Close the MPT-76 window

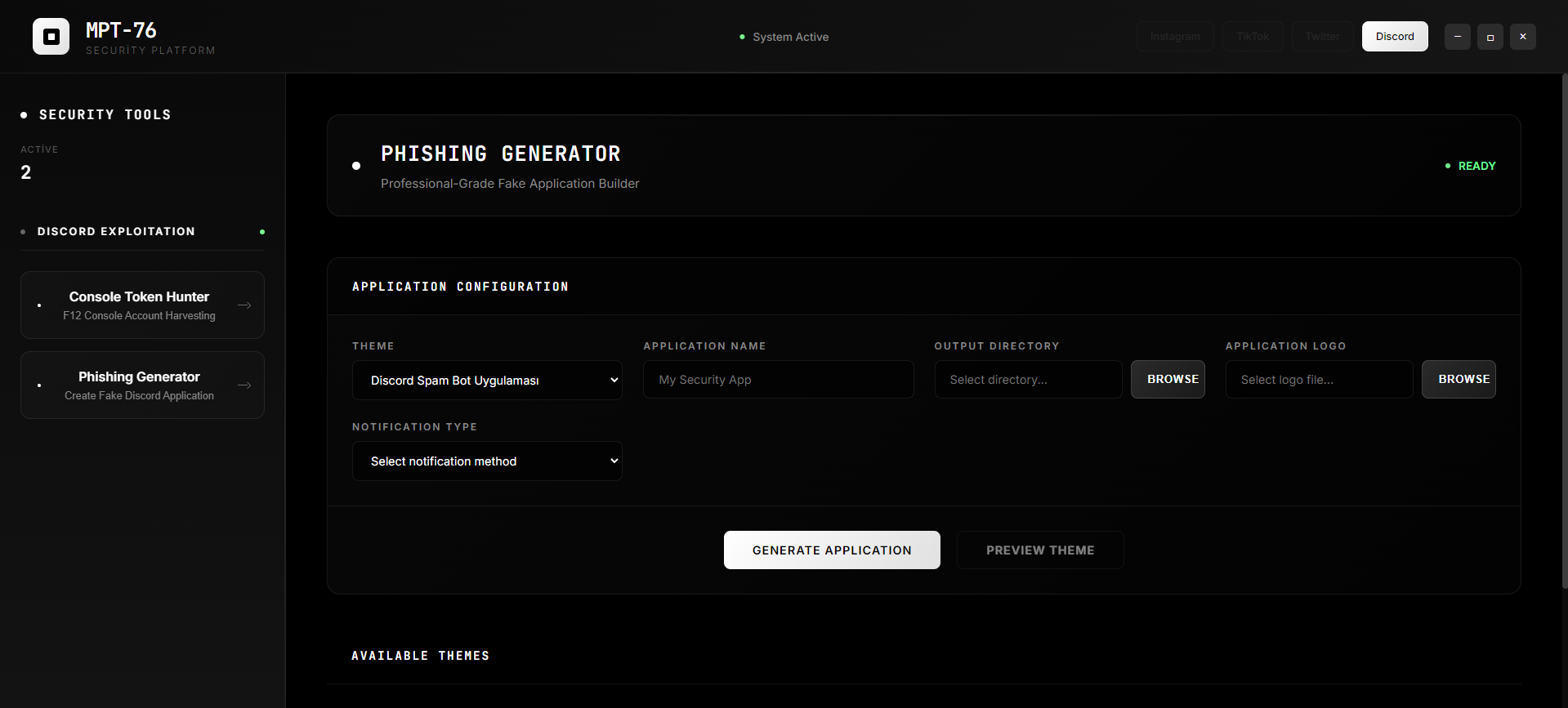[1522, 37]
